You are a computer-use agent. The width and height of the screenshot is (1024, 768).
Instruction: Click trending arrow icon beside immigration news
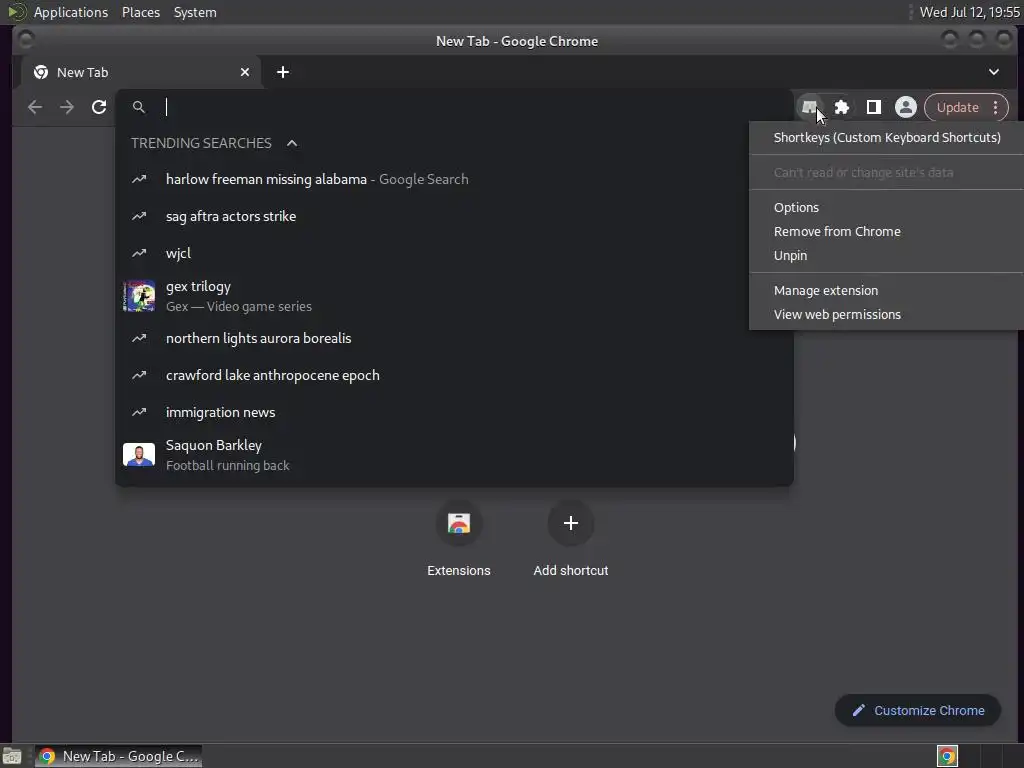click(x=139, y=413)
